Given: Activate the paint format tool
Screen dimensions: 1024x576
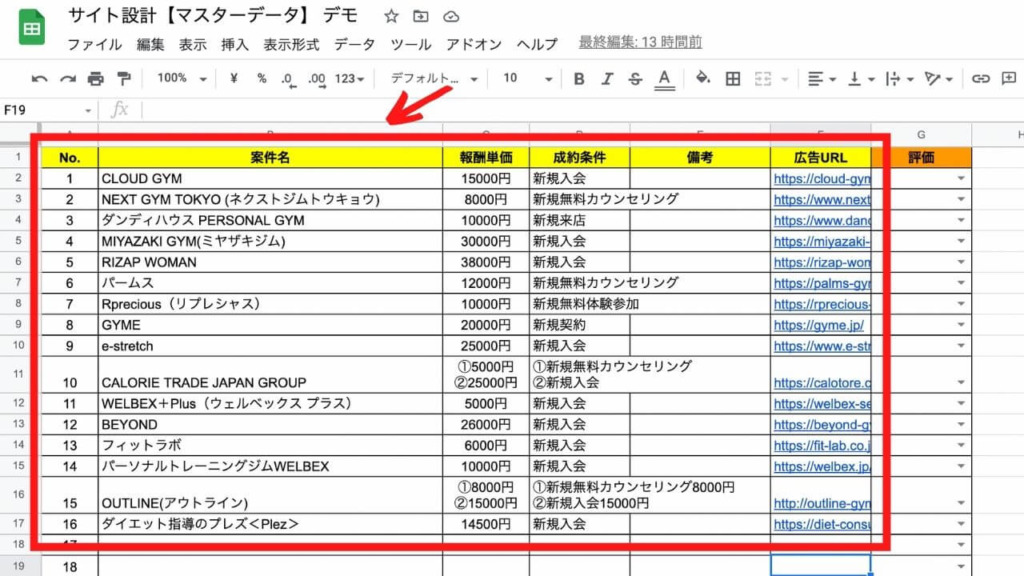Looking at the screenshot, I should (x=123, y=79).
